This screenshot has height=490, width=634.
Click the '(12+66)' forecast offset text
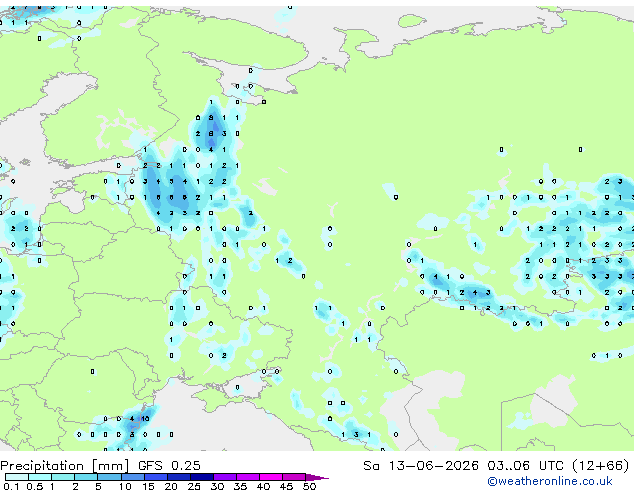(x=601, y=466)
